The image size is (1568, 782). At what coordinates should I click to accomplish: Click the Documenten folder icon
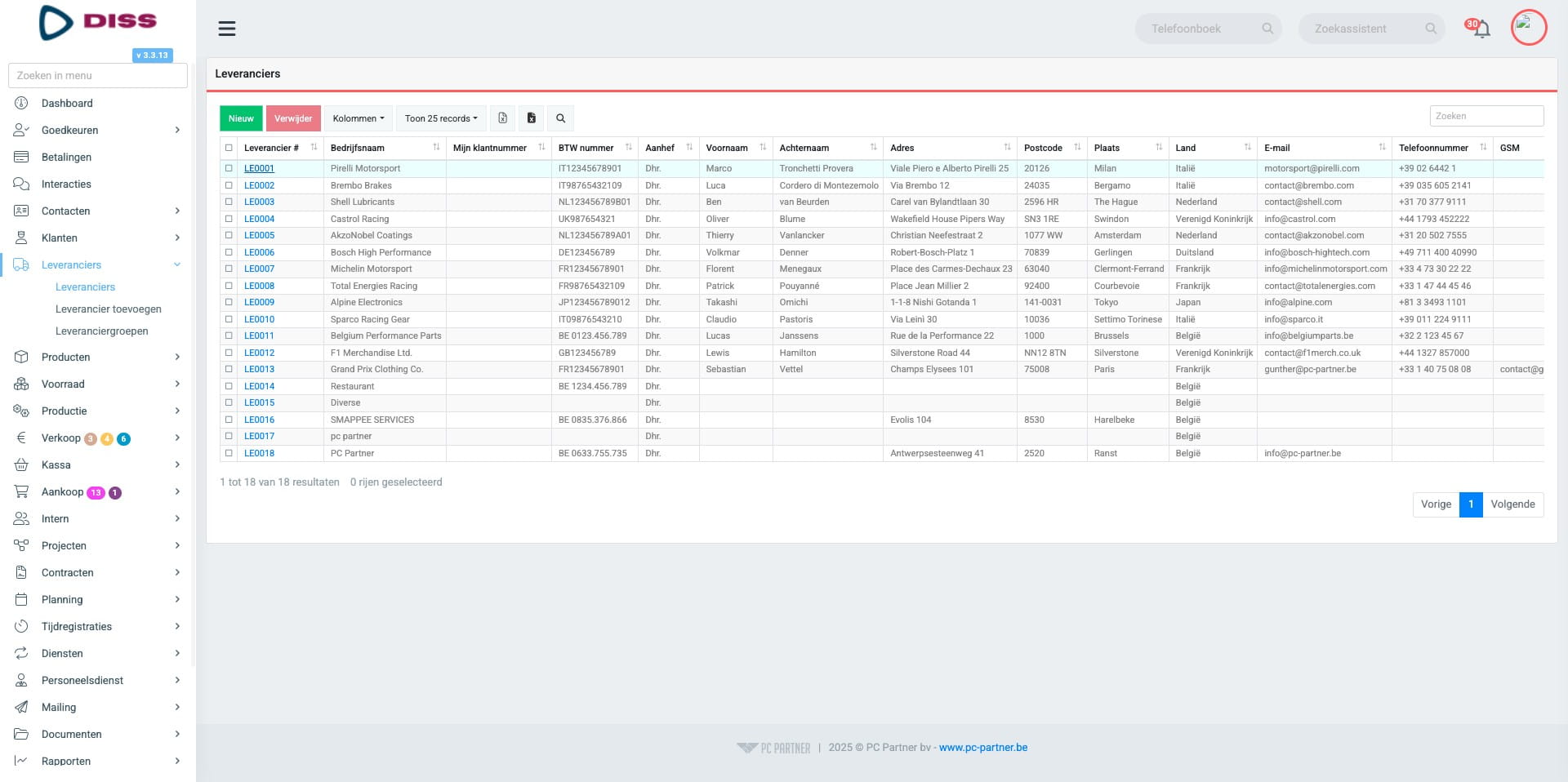[x=21, y=734]
